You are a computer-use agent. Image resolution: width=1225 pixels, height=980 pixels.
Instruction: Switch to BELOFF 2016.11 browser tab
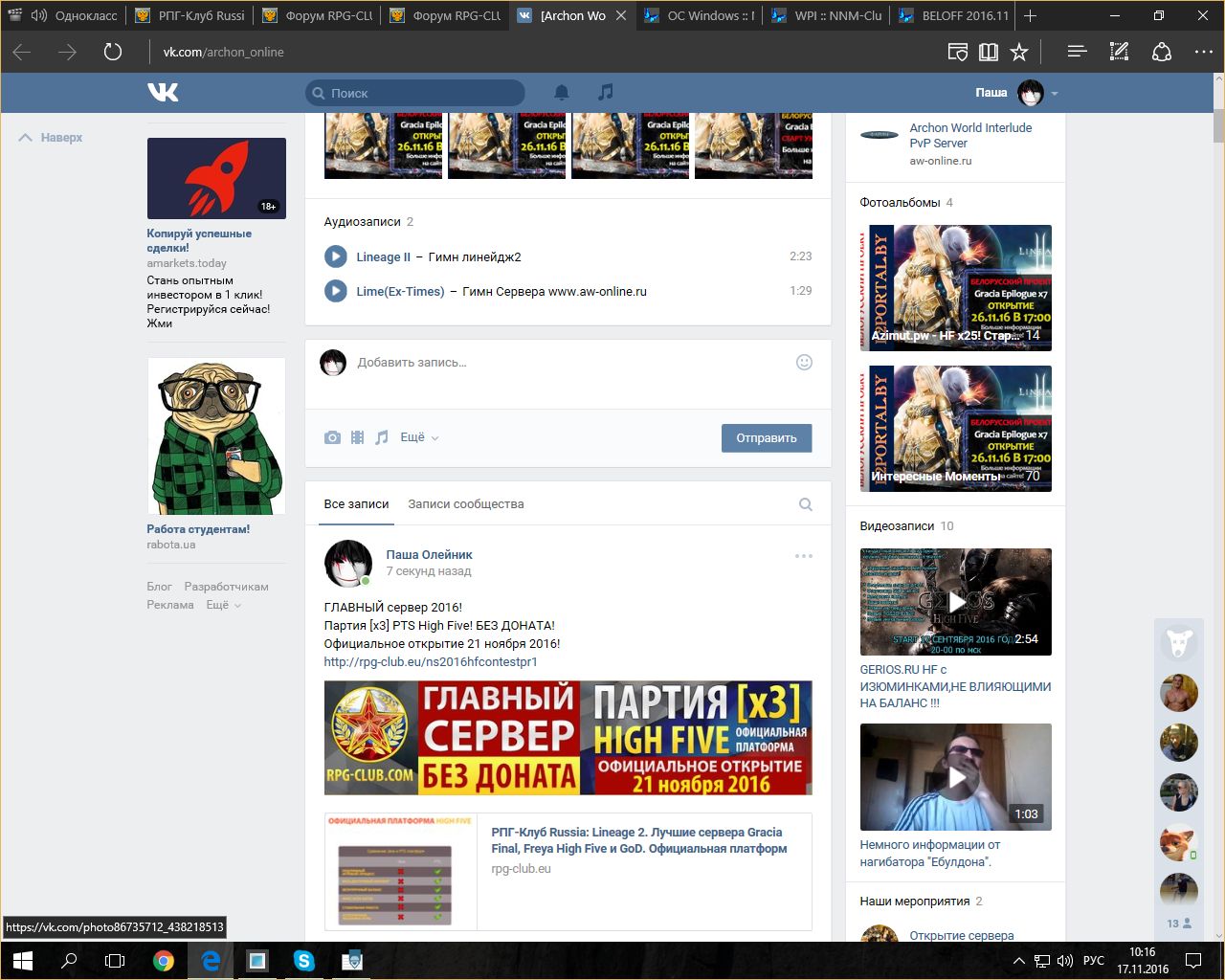click(952, 15)
